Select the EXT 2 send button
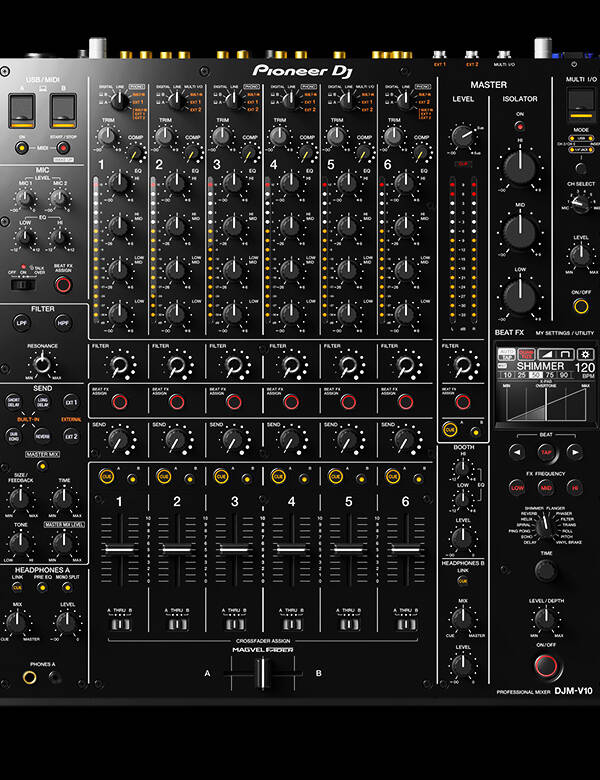The width and height of the screenshot is (600, 780). pyautogui.click(x=71, y=436)
